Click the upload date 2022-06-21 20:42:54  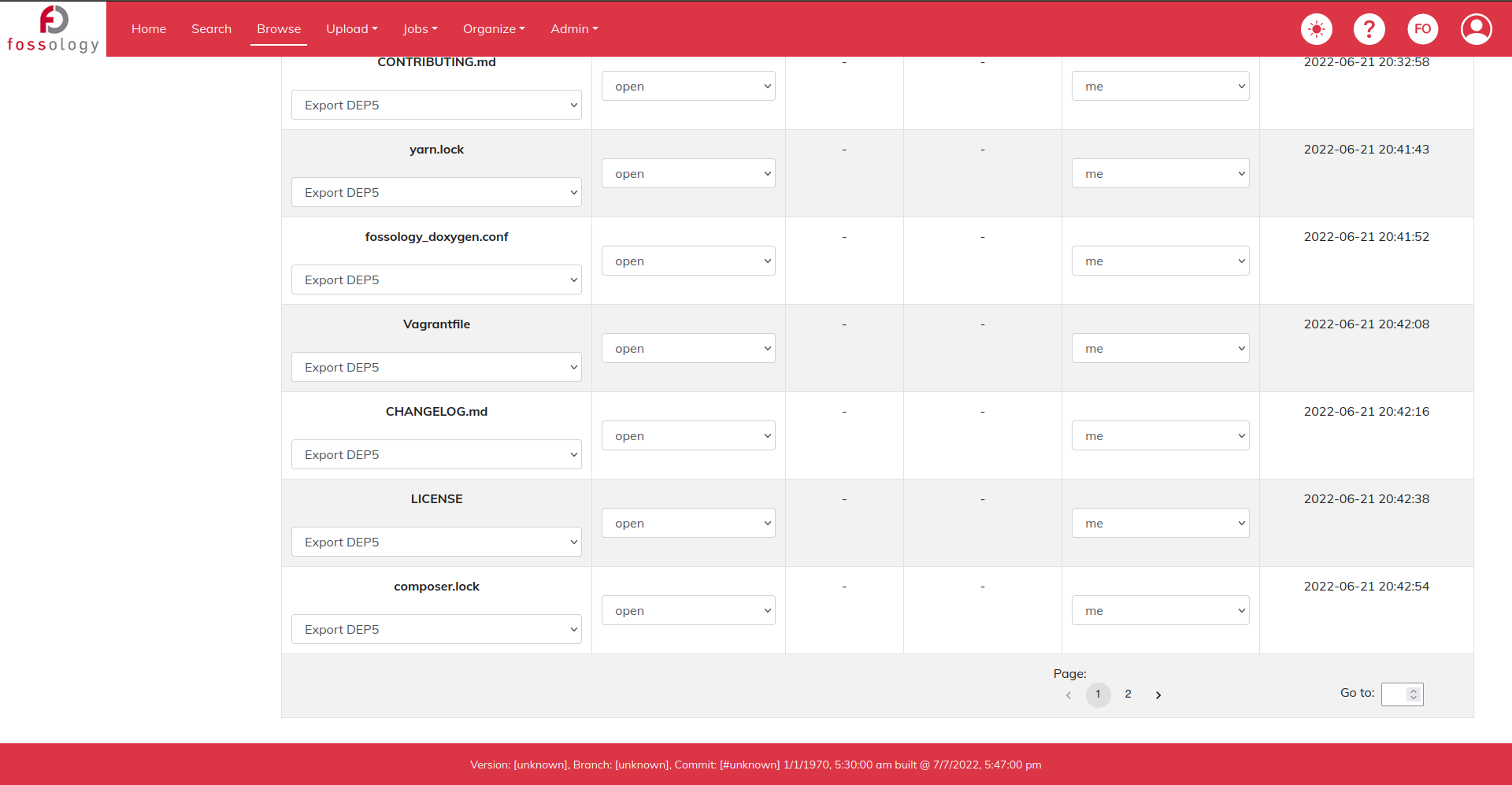click(x=1366, y=587)
